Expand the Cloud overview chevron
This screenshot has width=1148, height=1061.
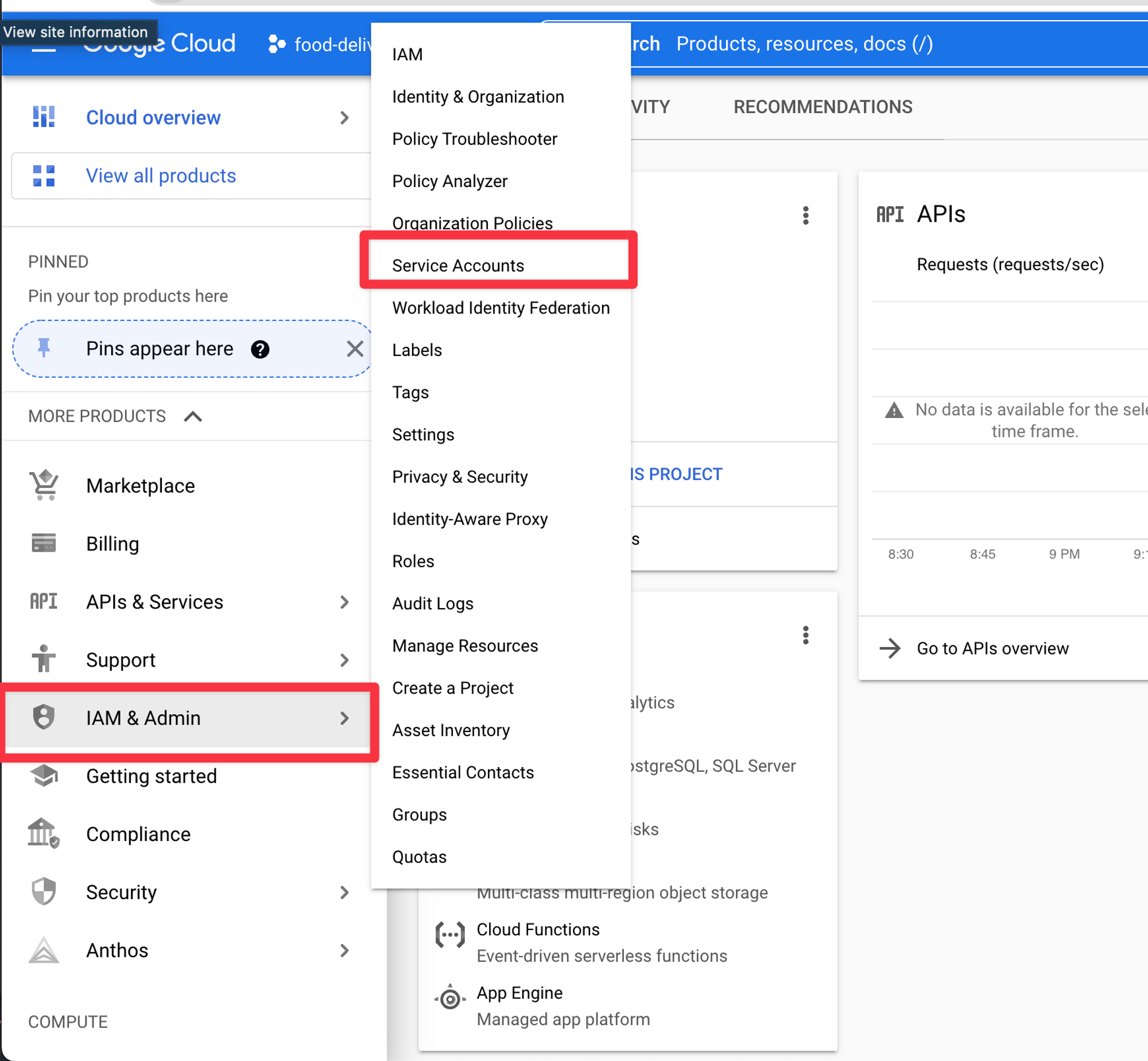click(x=344, y=118)
